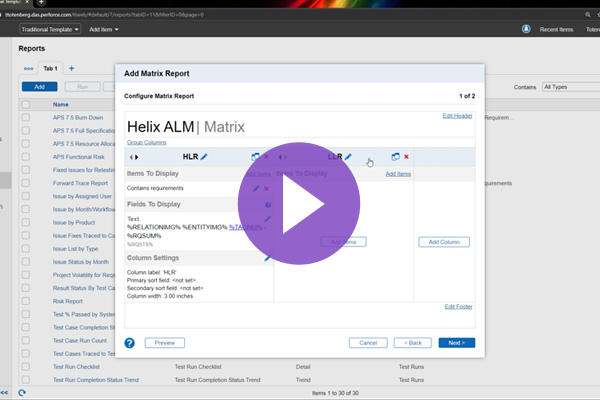This screenshot has height=400, width=600.
Task: Play the video with the purple button
Action: (298, 204)
